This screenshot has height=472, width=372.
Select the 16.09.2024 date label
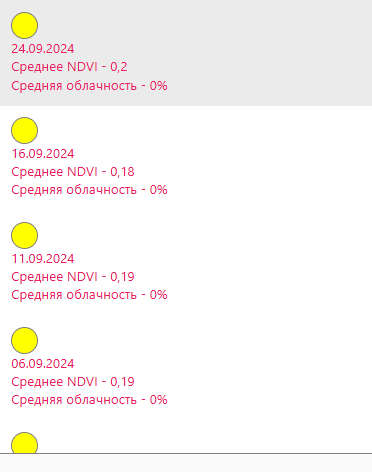pyautogui.click(x=43, y=154)
